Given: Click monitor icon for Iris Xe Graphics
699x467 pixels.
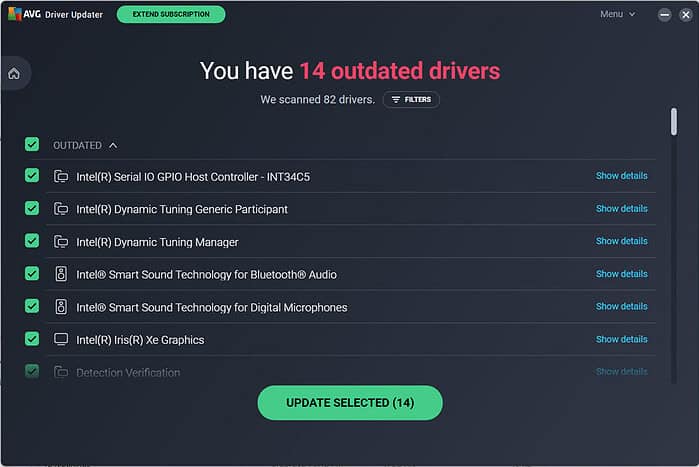Looking at the screenshot, I should [x=61, y=339].
